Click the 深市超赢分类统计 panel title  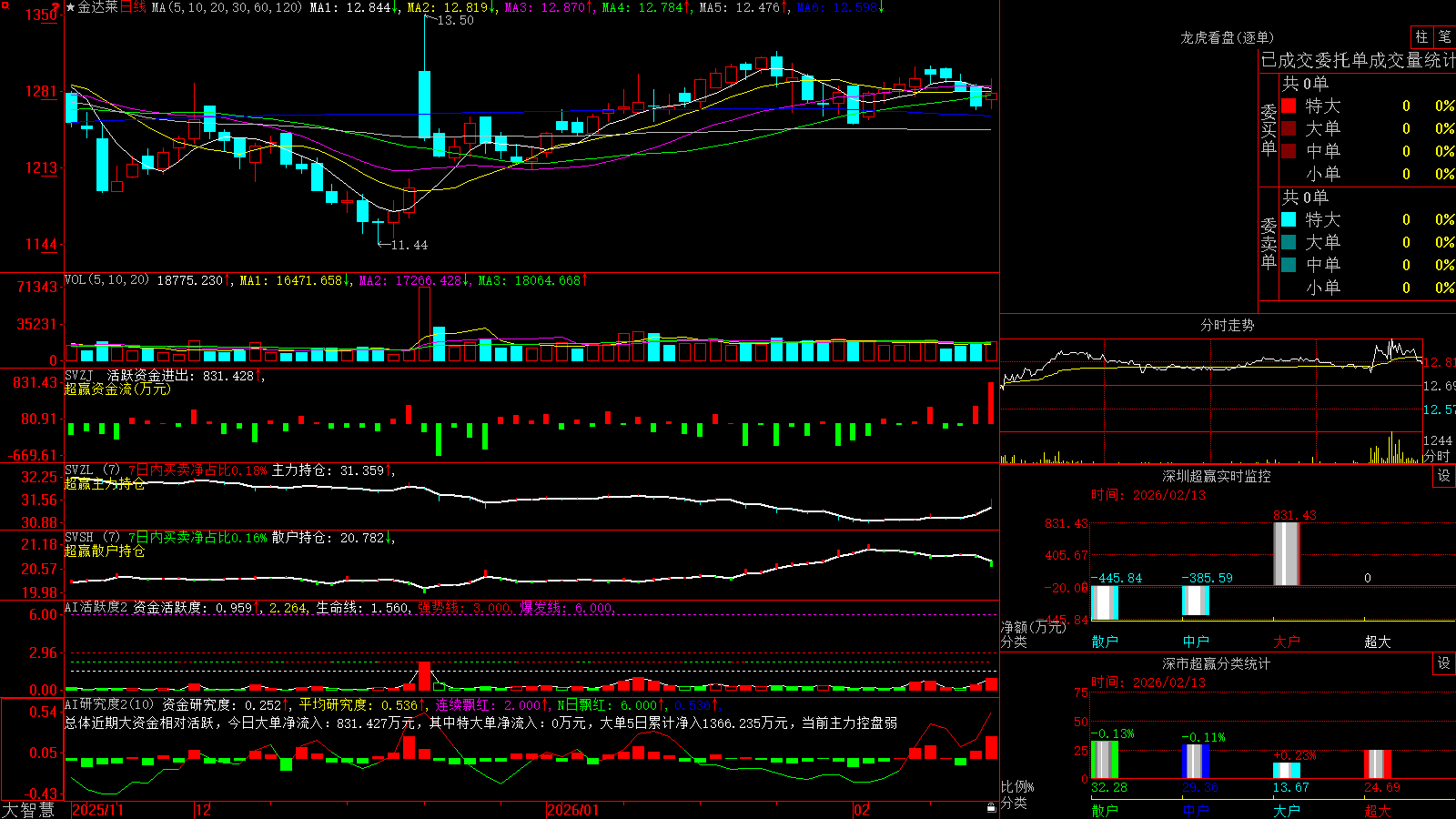coord(1217,663)
